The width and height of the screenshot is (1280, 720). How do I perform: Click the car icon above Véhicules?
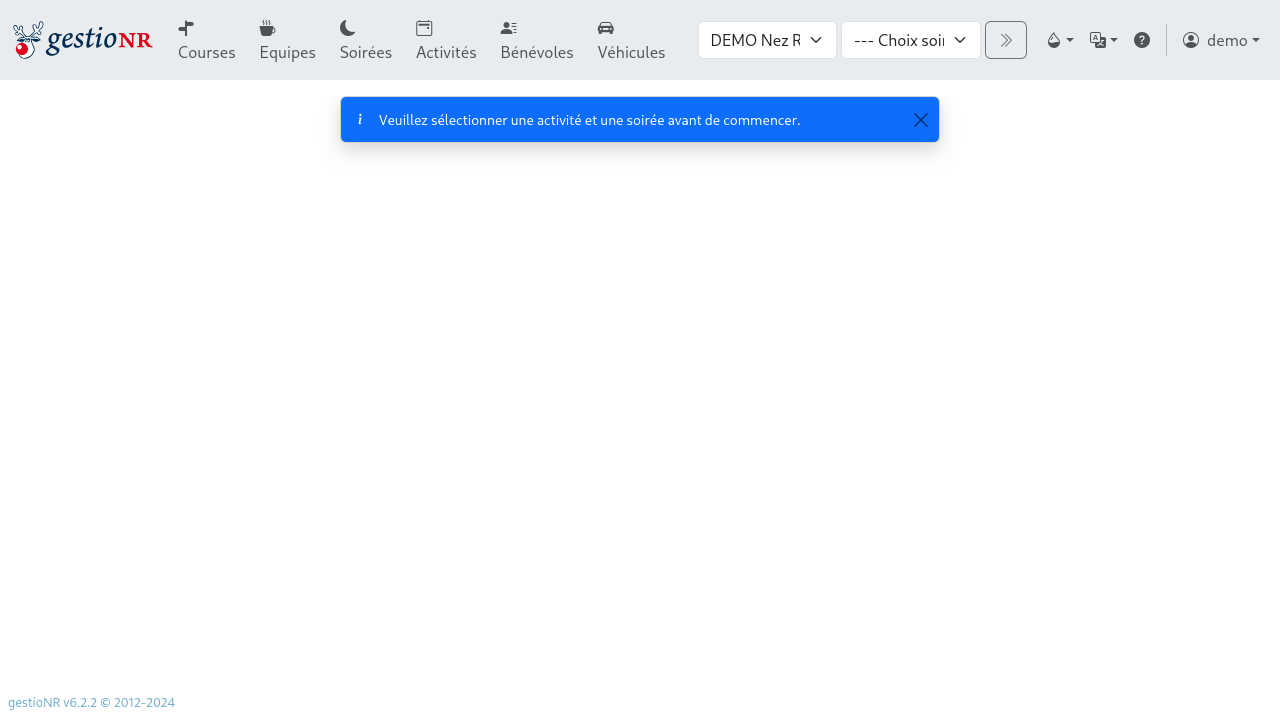(x=606, y=28)
